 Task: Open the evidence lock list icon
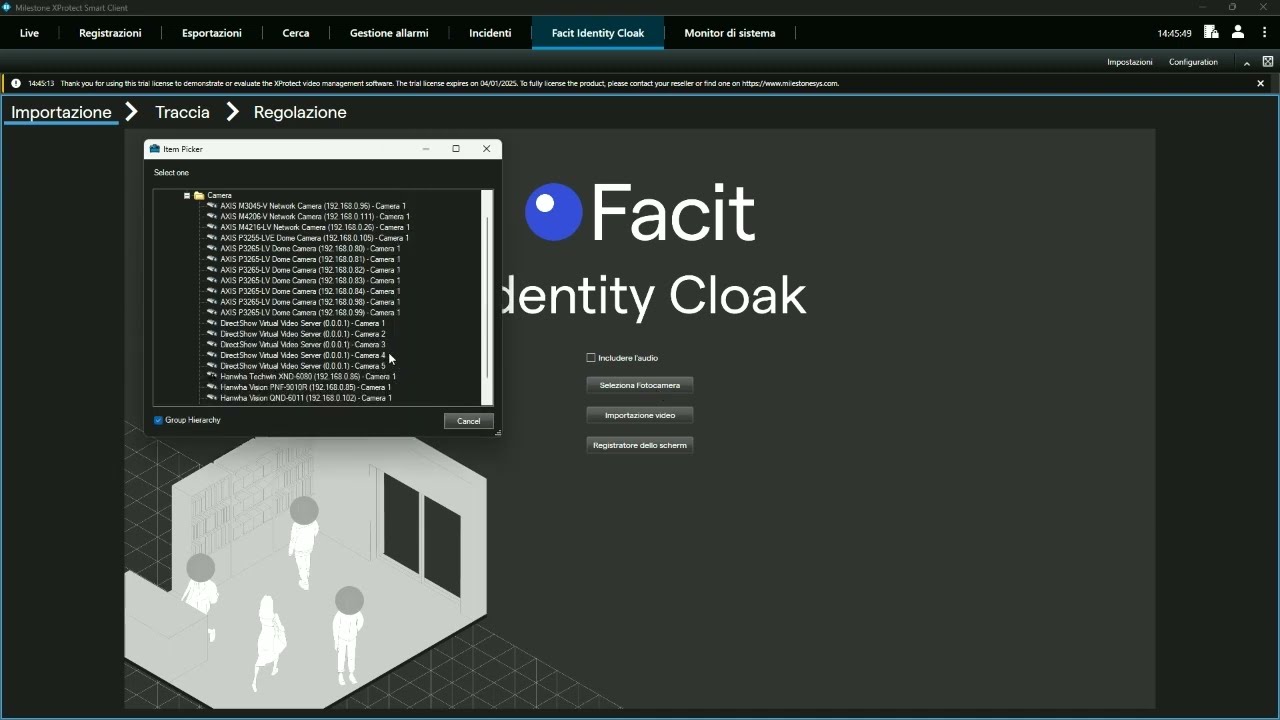pyautogui.click(x=1211, y=32)
